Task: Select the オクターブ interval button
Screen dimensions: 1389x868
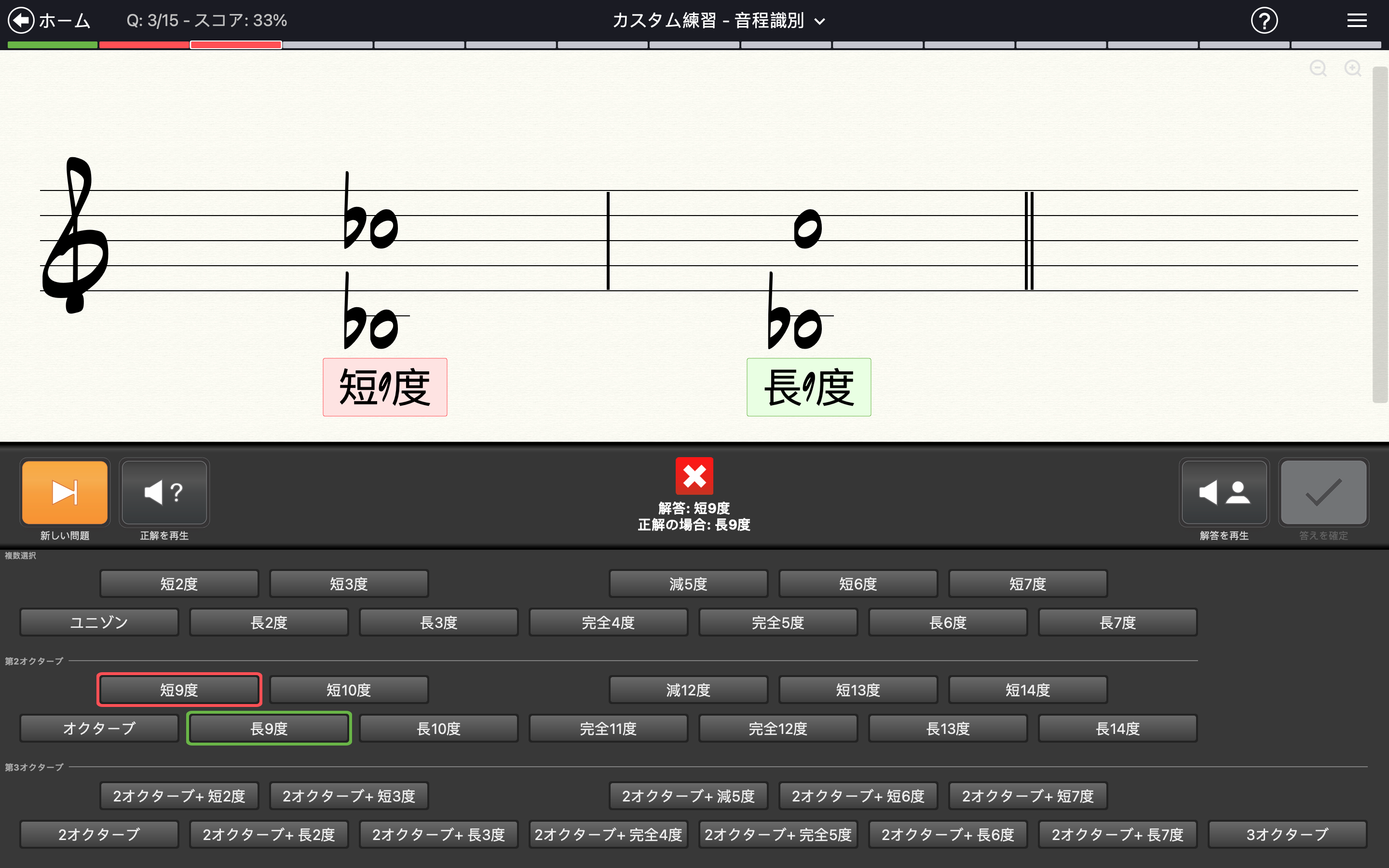Action: (99, 729)
